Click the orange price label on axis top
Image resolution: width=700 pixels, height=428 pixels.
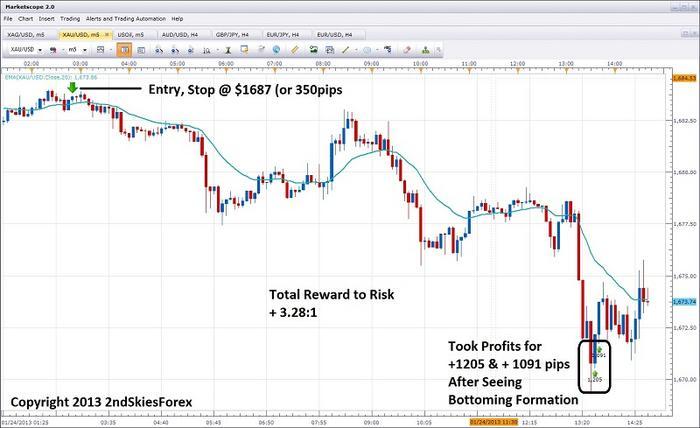coord(684,78)
